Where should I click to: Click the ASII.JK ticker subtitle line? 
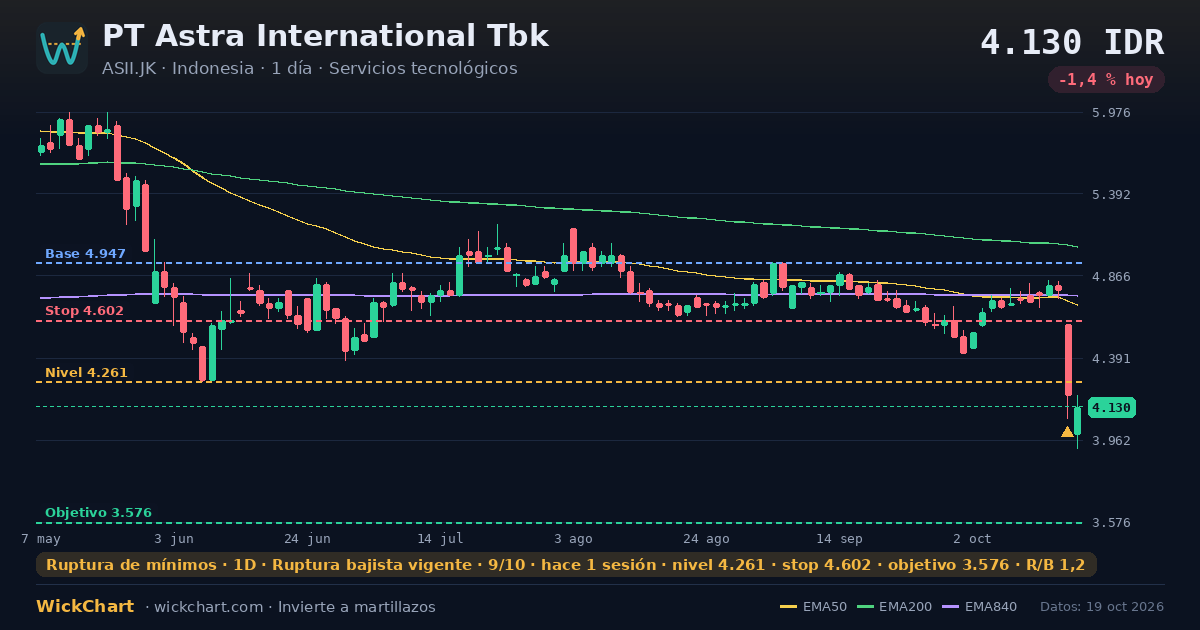[310, 69]
